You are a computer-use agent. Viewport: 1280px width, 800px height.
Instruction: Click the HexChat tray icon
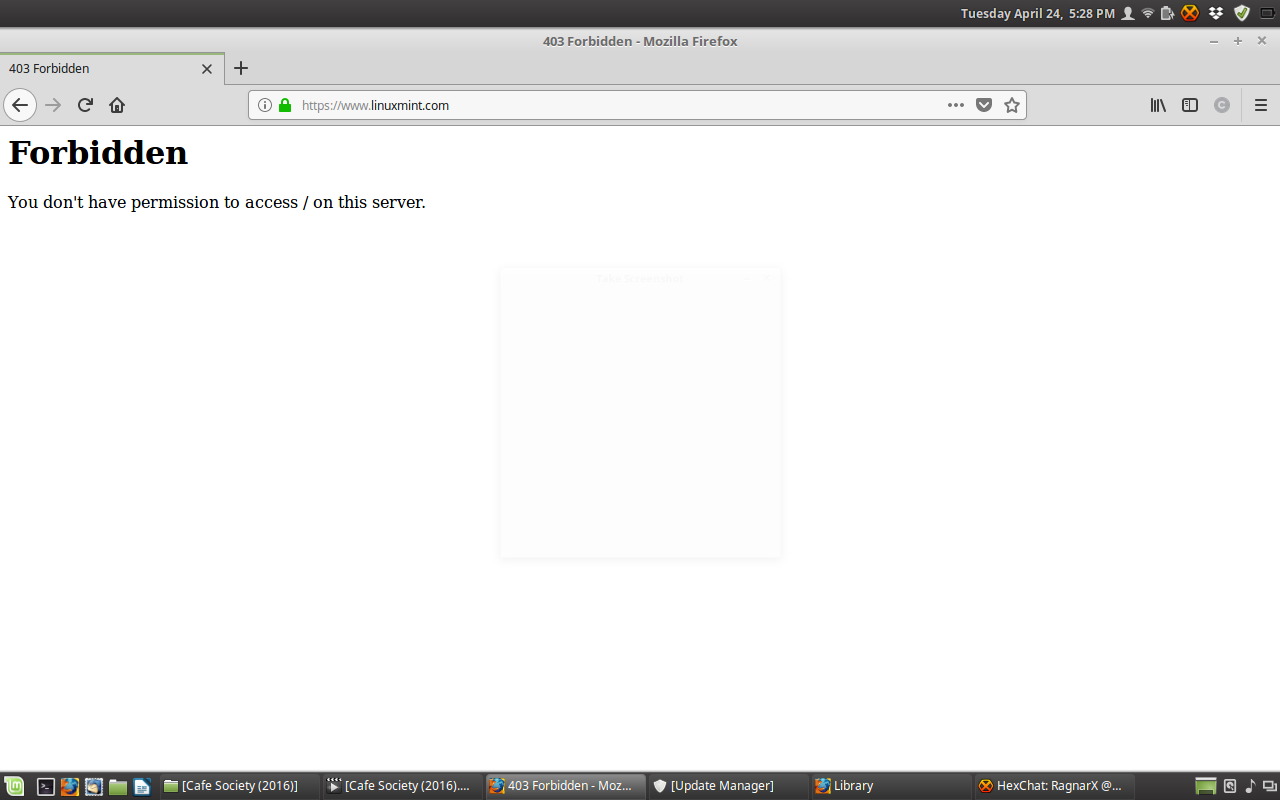pyautogui.click(x=1189, y=13)
